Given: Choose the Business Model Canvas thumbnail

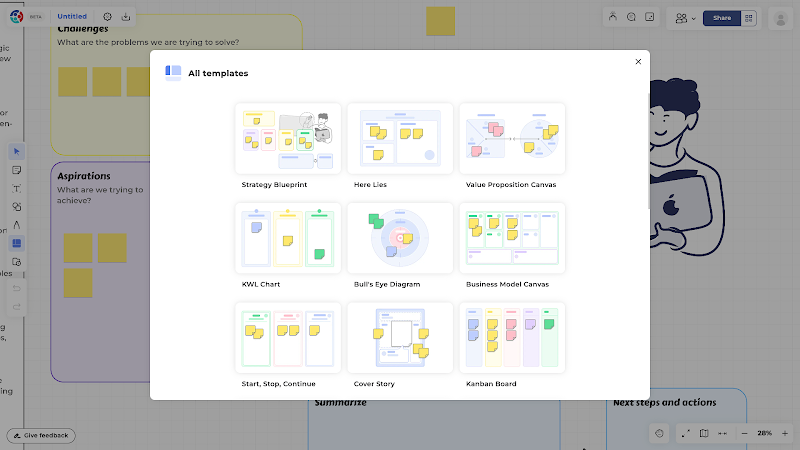Looking at the screenshot, I should [x=512, y=238].
